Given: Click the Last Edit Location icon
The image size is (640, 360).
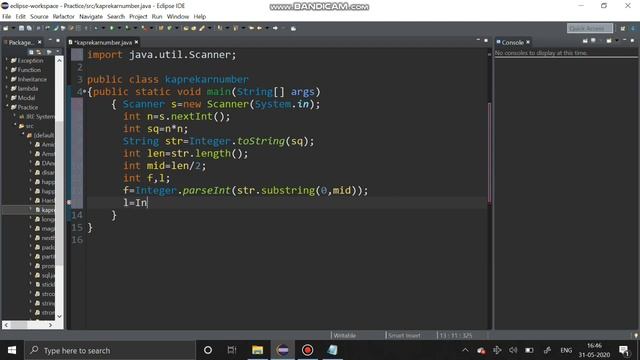Looking at the screenshot, I should click(x=251, y=28).
